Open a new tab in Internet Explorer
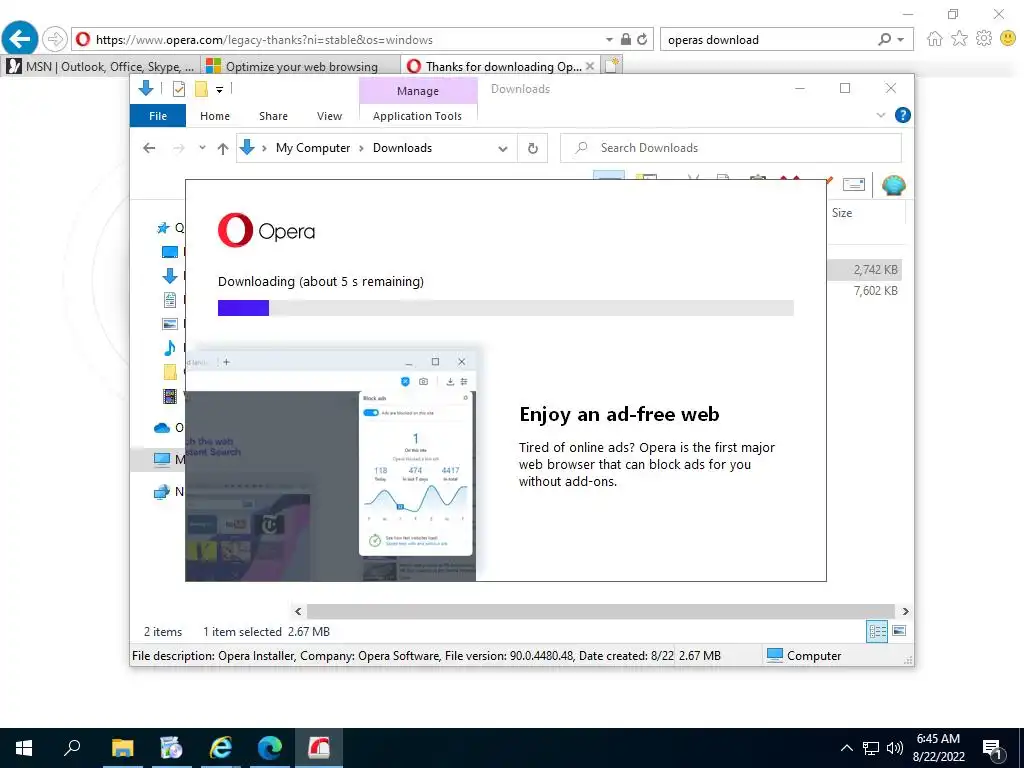This screenshot has height=768, width=1024. click(x=612, y=66)
